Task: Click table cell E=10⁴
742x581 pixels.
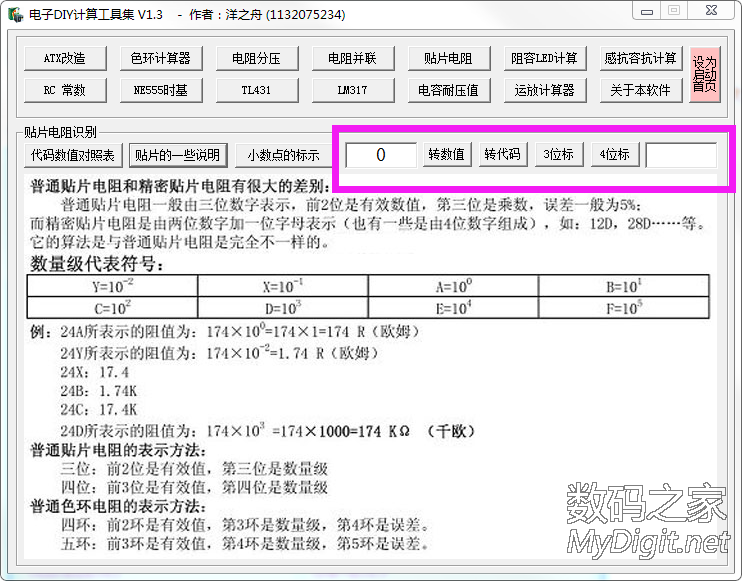Action: (453, 308)
